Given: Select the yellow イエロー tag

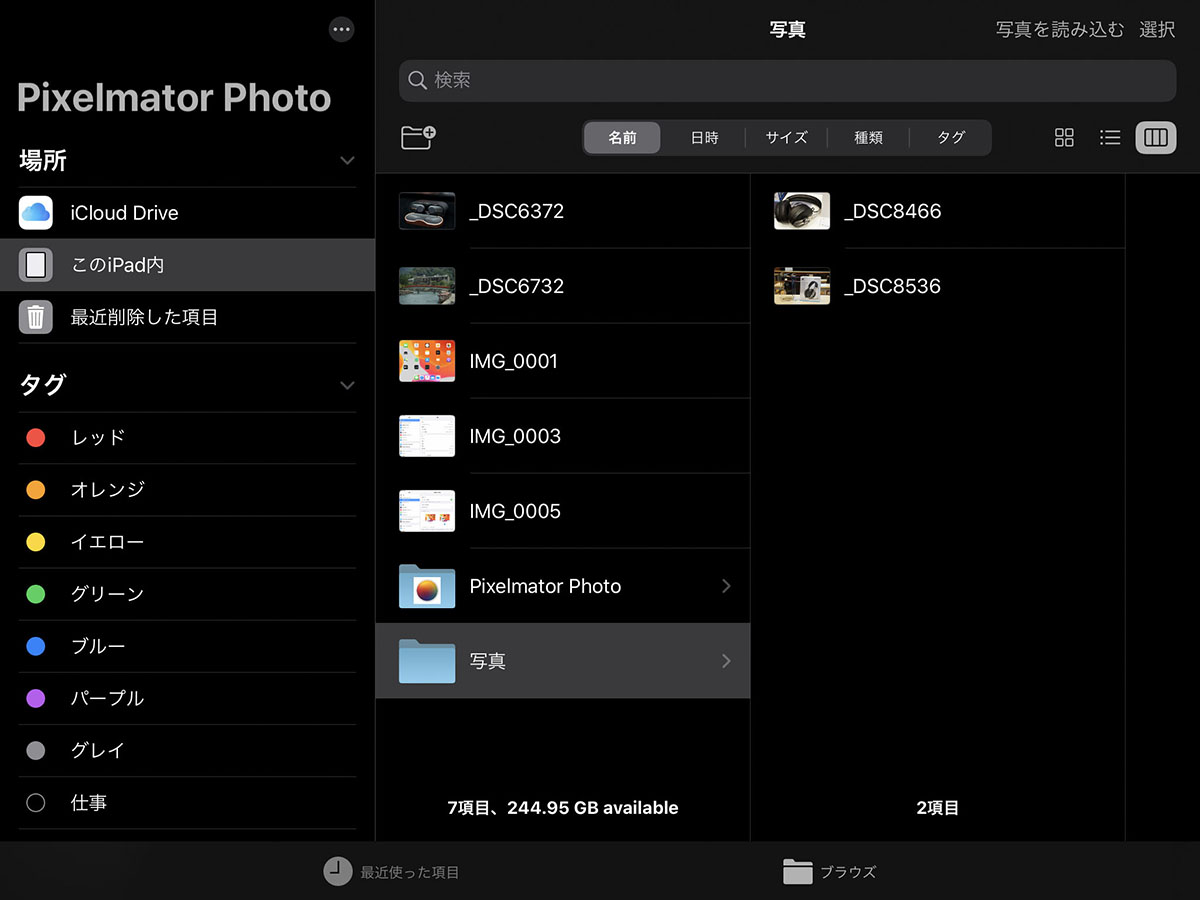Looking at the screenshot, I should 187,542.
